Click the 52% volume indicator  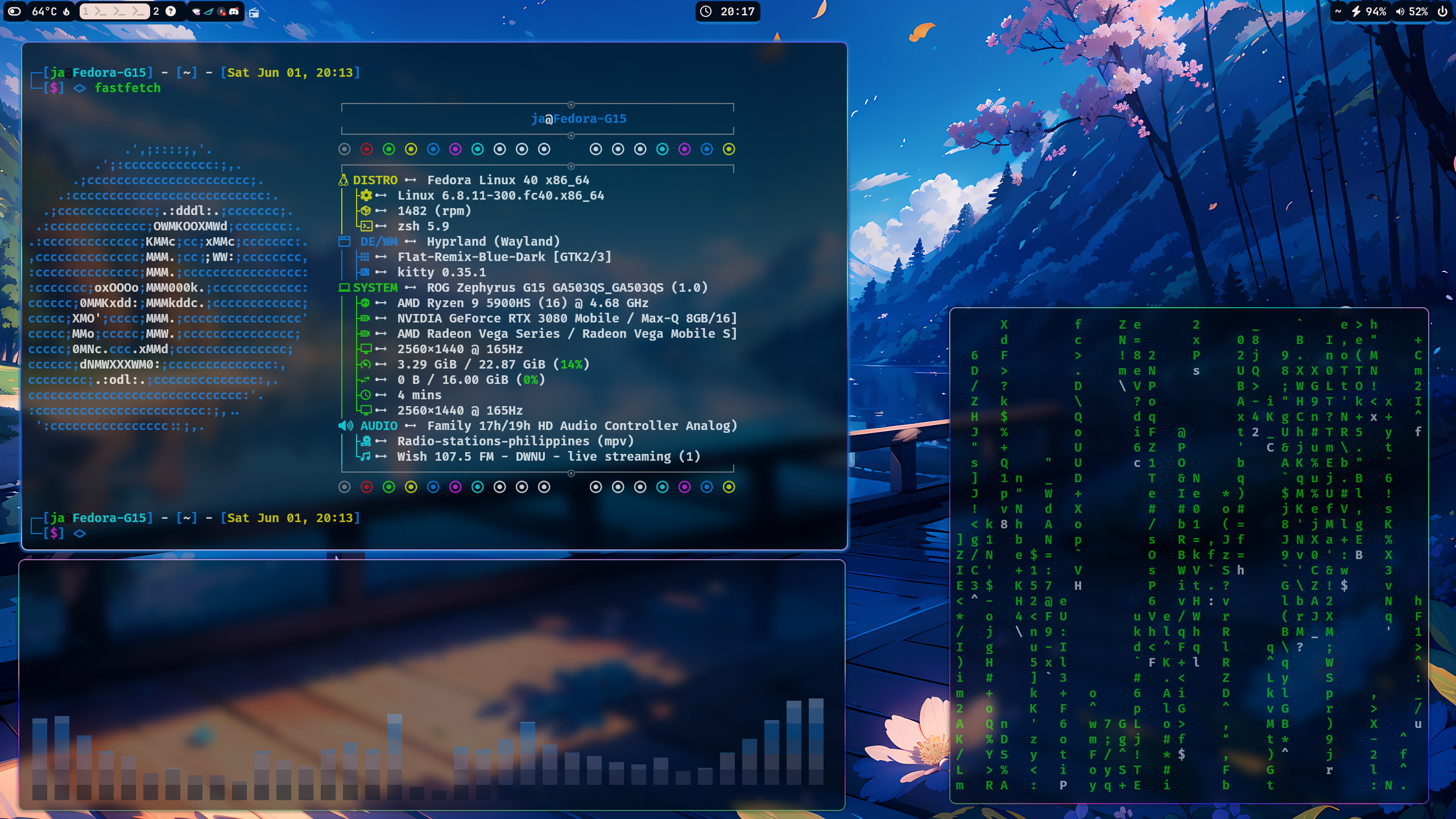tap(1412, 11)
